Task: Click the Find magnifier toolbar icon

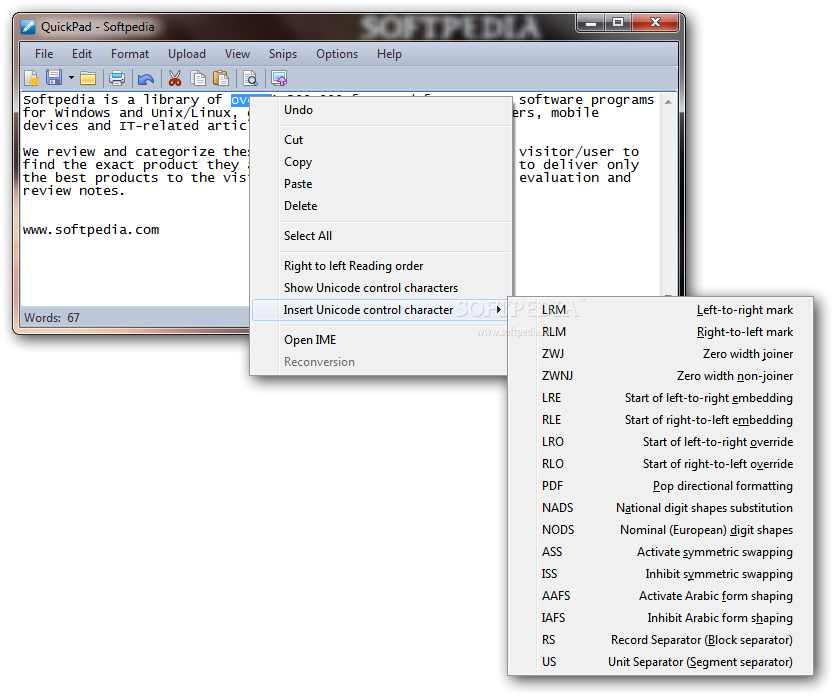Action: click(250, 79)
